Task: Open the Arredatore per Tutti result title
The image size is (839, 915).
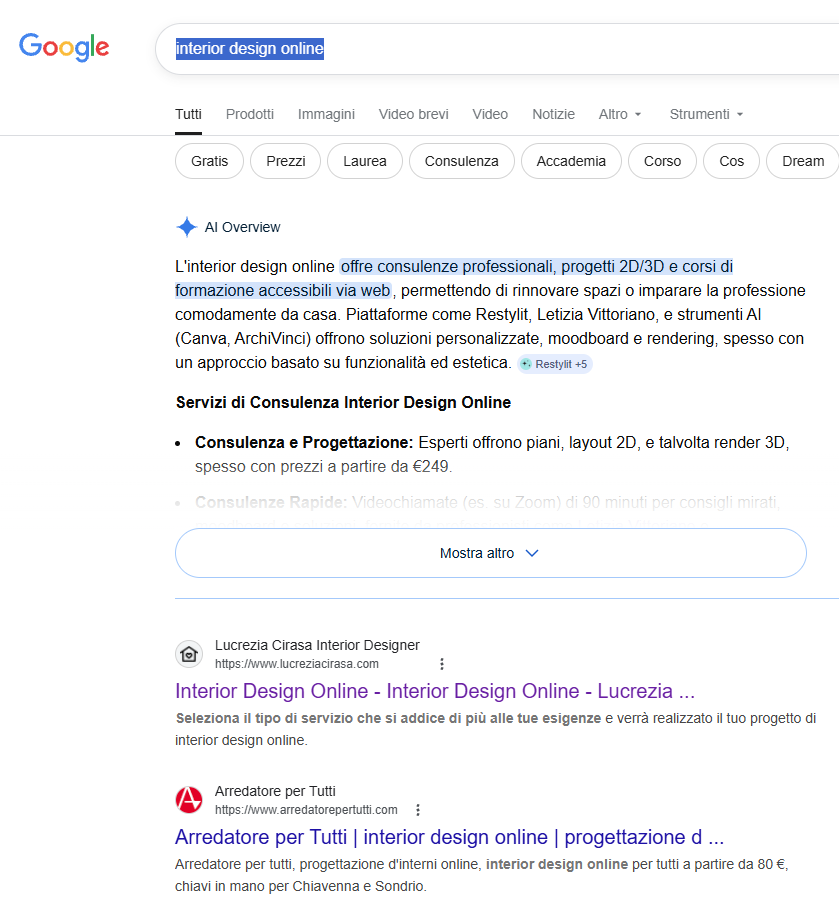Action: point(449,837)
